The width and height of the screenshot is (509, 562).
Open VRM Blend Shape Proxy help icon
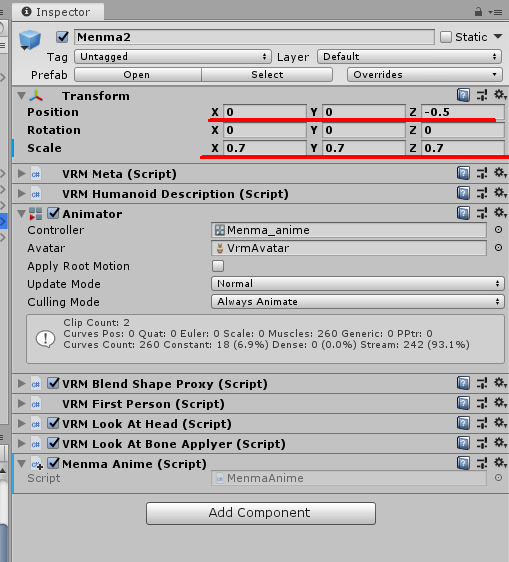point(463,383)
